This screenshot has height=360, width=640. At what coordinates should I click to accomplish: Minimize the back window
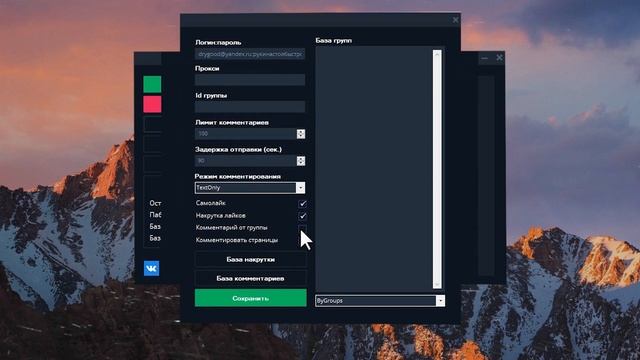pyautogui.click(x=484, y=58)
